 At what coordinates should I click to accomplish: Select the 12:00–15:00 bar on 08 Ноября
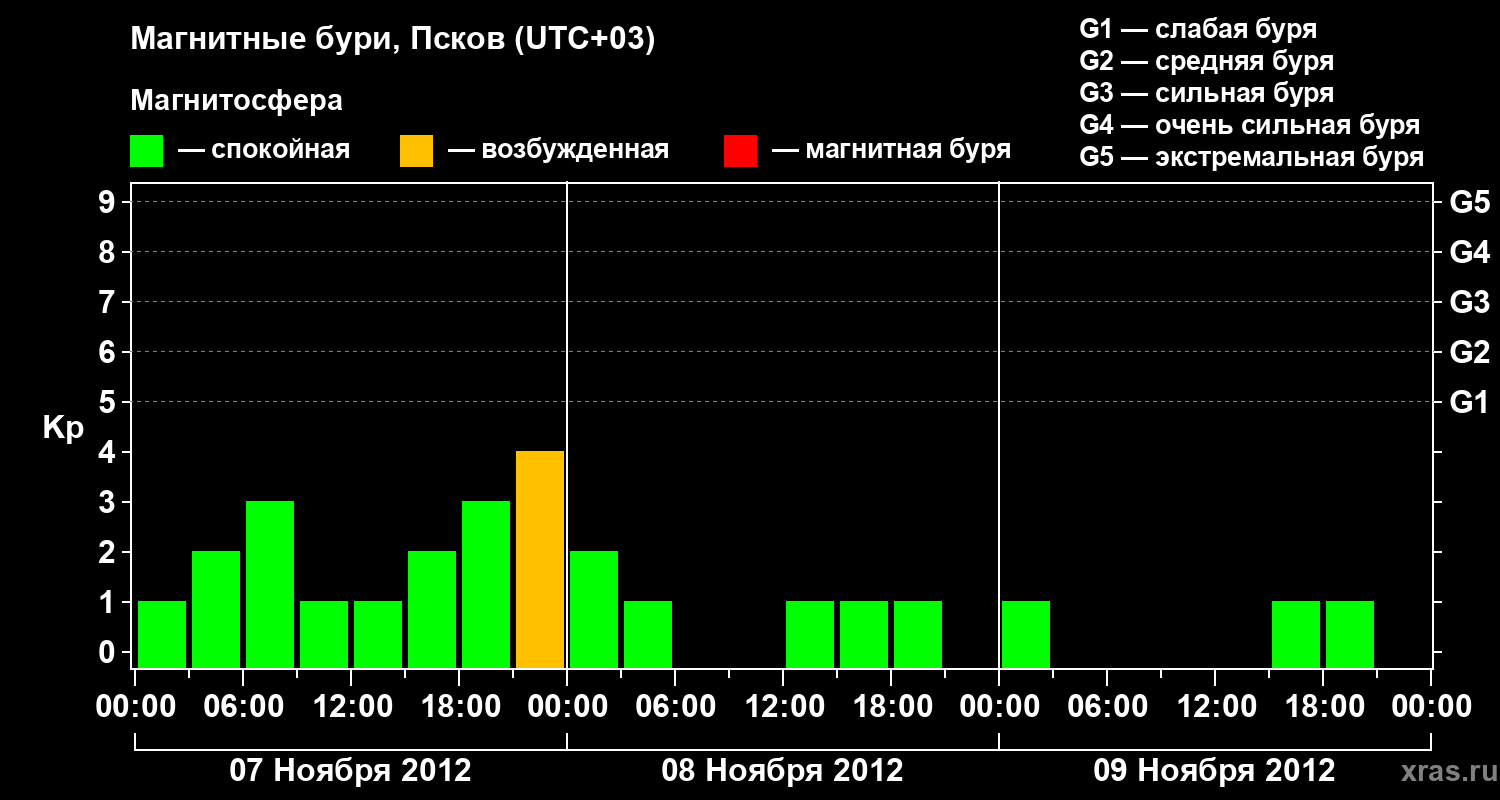tap(810, 635)
